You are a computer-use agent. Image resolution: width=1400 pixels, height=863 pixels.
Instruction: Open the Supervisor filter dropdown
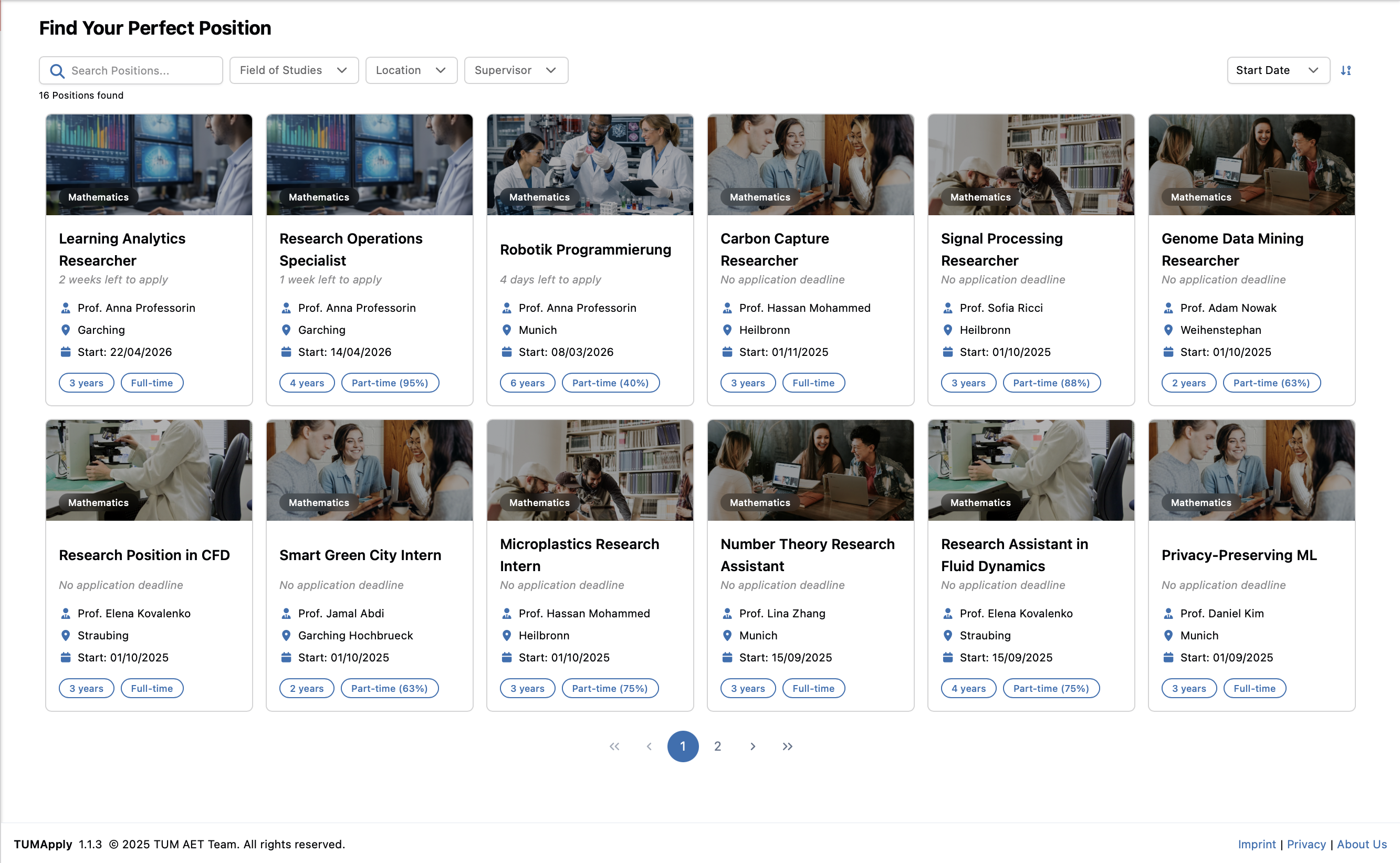516,70
